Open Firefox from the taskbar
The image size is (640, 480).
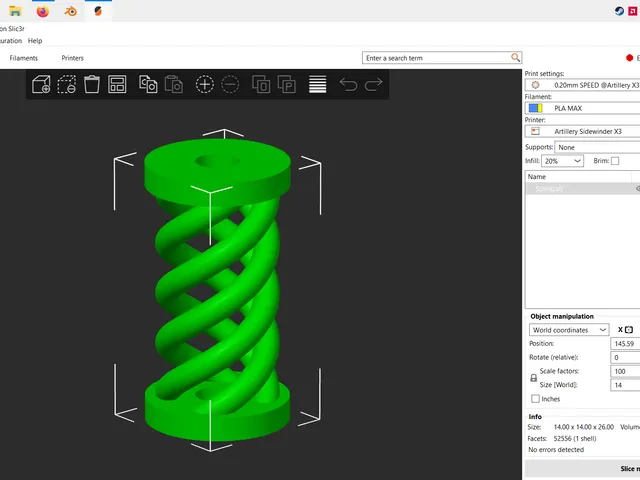43,11
